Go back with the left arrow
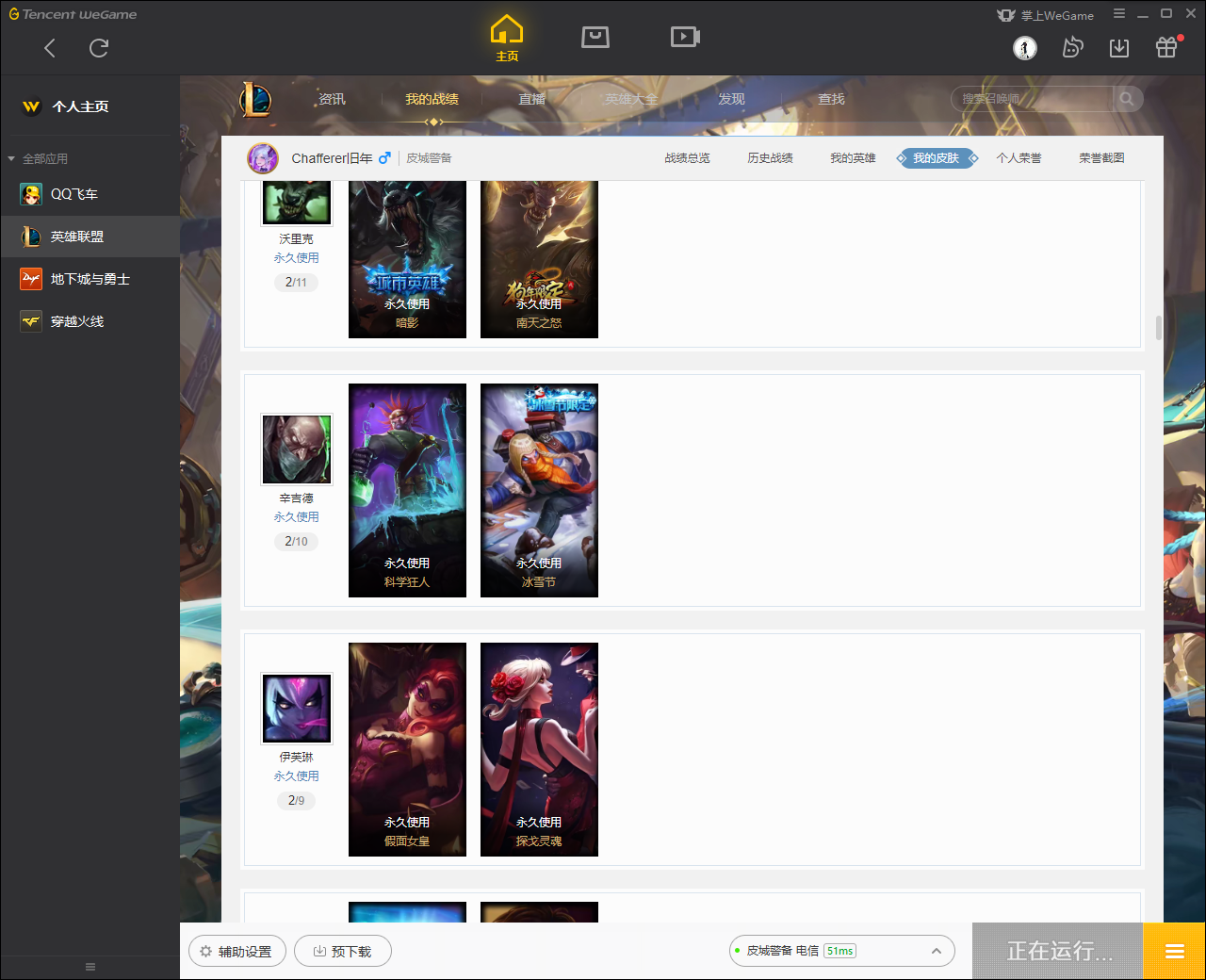The width and height of the screenshot is (1206, 980). pos(50,48)
